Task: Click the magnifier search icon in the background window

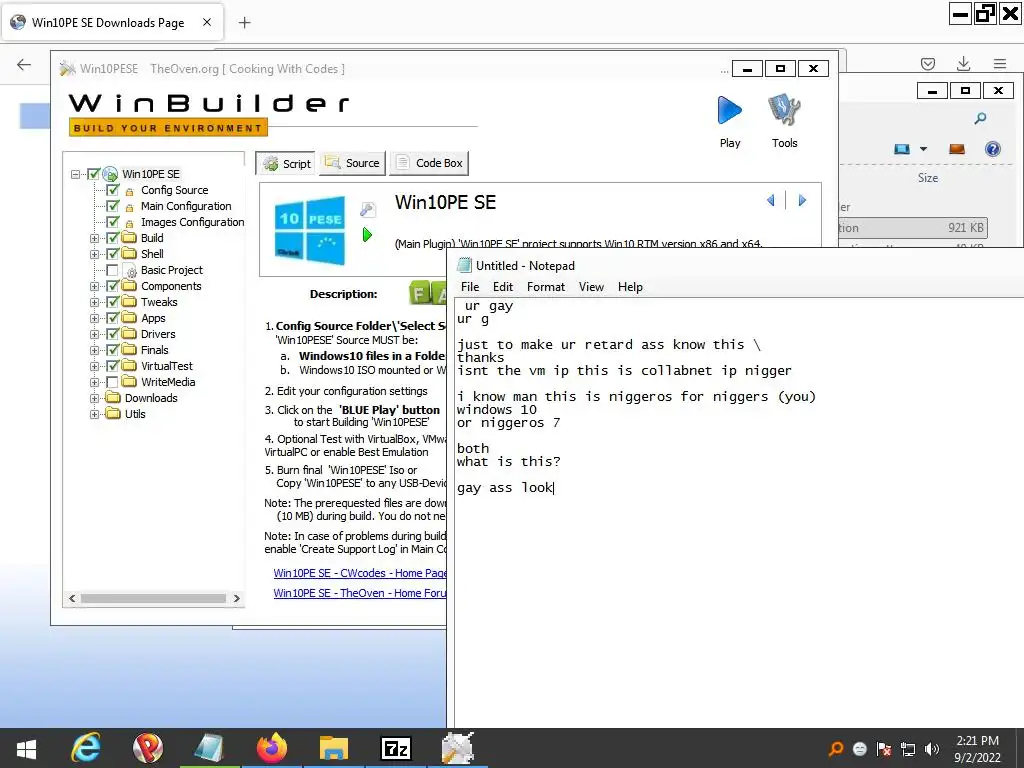Action: tap(980, 118)
